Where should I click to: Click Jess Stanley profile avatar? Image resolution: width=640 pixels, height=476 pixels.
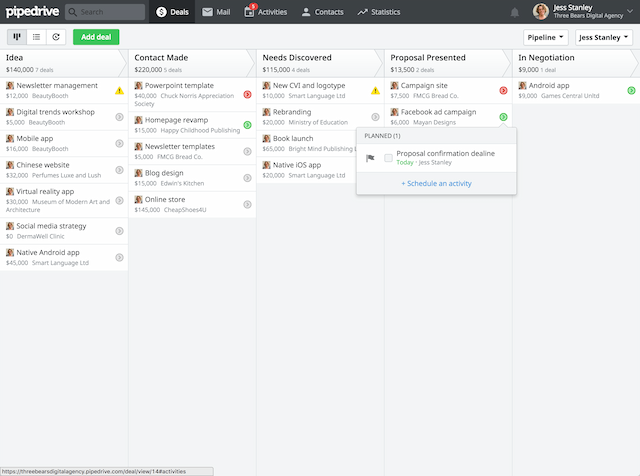click(540, 11)
